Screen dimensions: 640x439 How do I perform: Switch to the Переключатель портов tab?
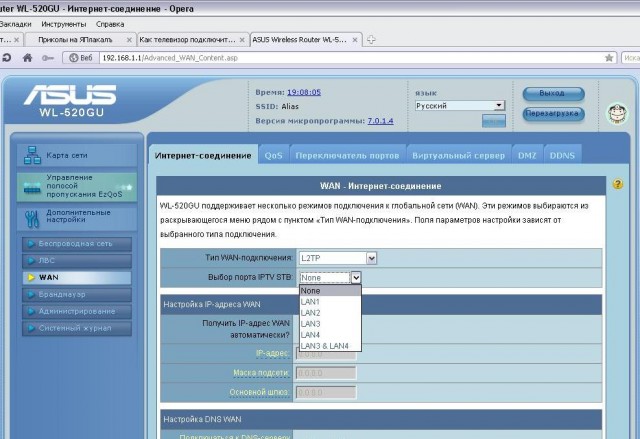(x=347, y=155)
